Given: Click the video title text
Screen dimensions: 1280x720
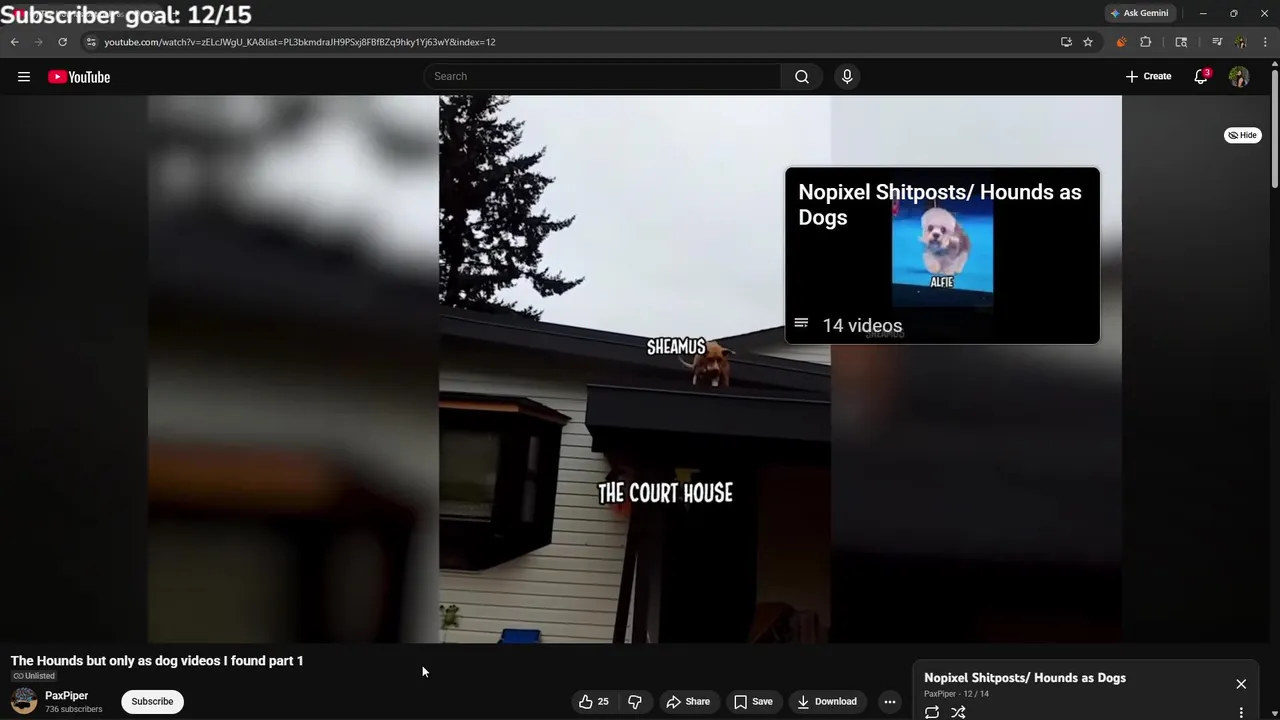Looking at the screenshot, I should [157, 661].
